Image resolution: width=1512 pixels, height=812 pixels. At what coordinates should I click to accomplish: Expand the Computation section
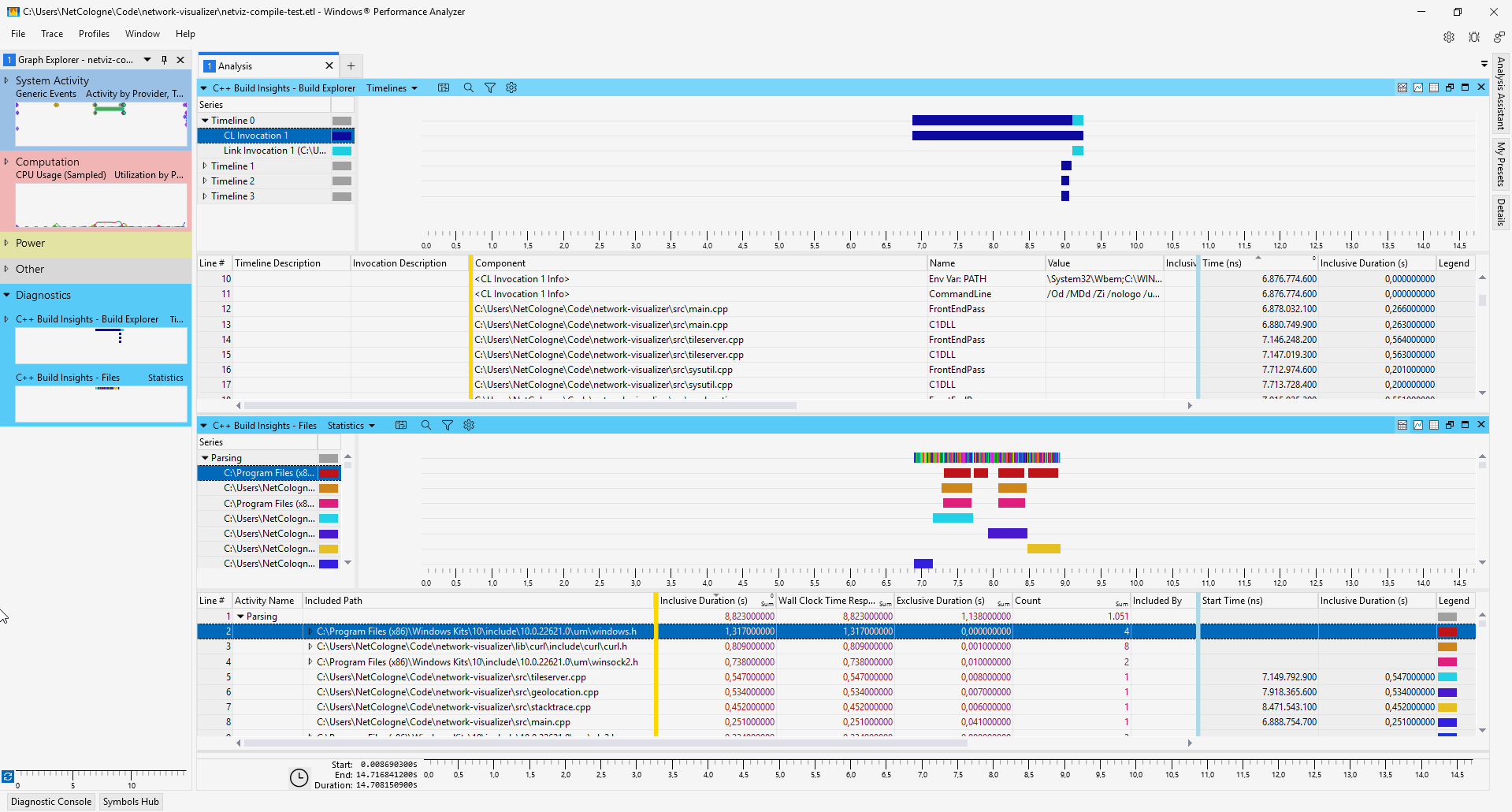click(6, 162)
